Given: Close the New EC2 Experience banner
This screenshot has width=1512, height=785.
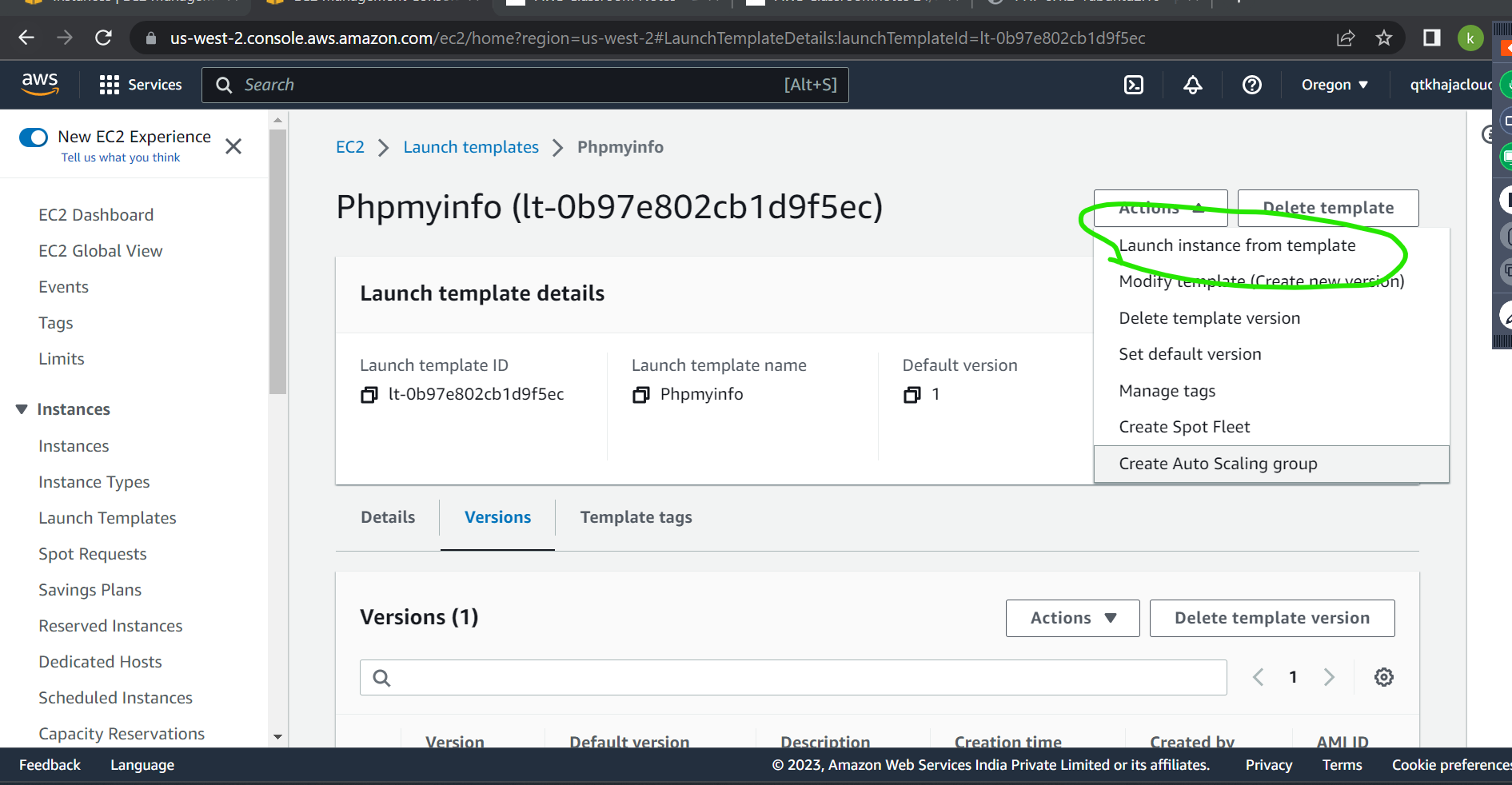Looking at the screenshot, I should point(233,146).
